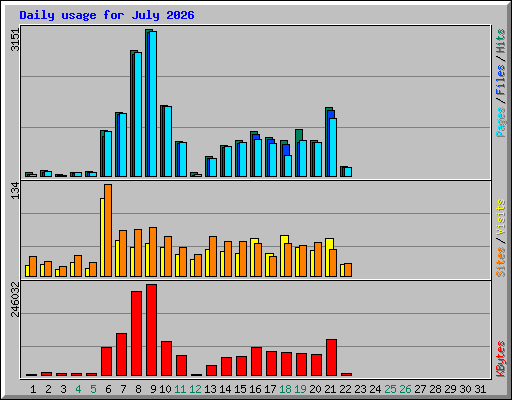Click green weekend day label "25"
Viewport: 512px width, 400px height.
pos(390,389)
